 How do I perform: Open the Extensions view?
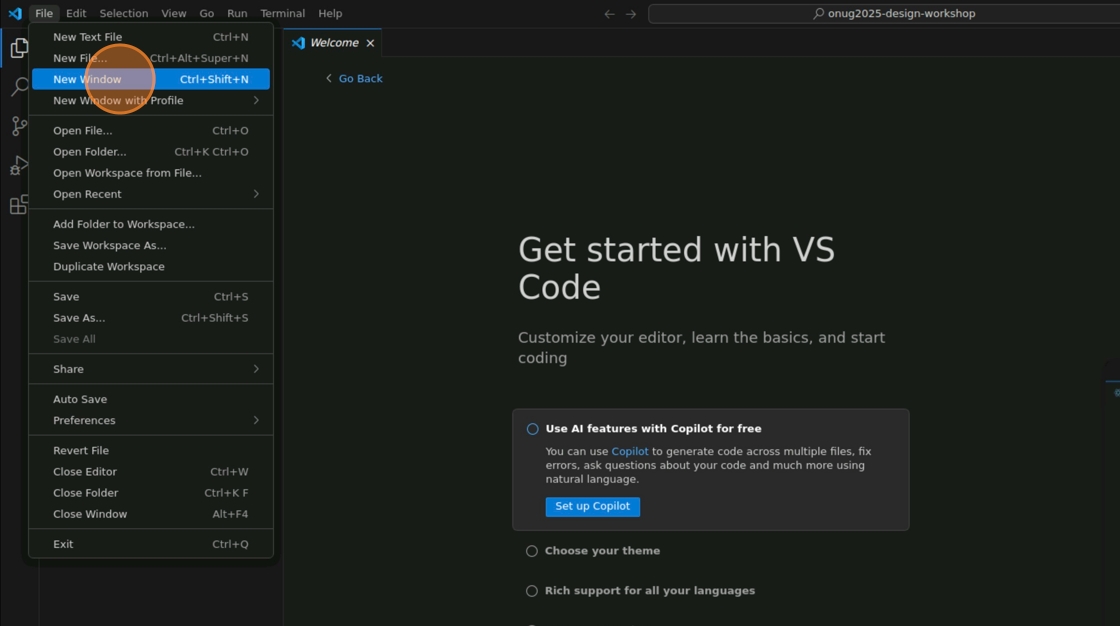19,205
